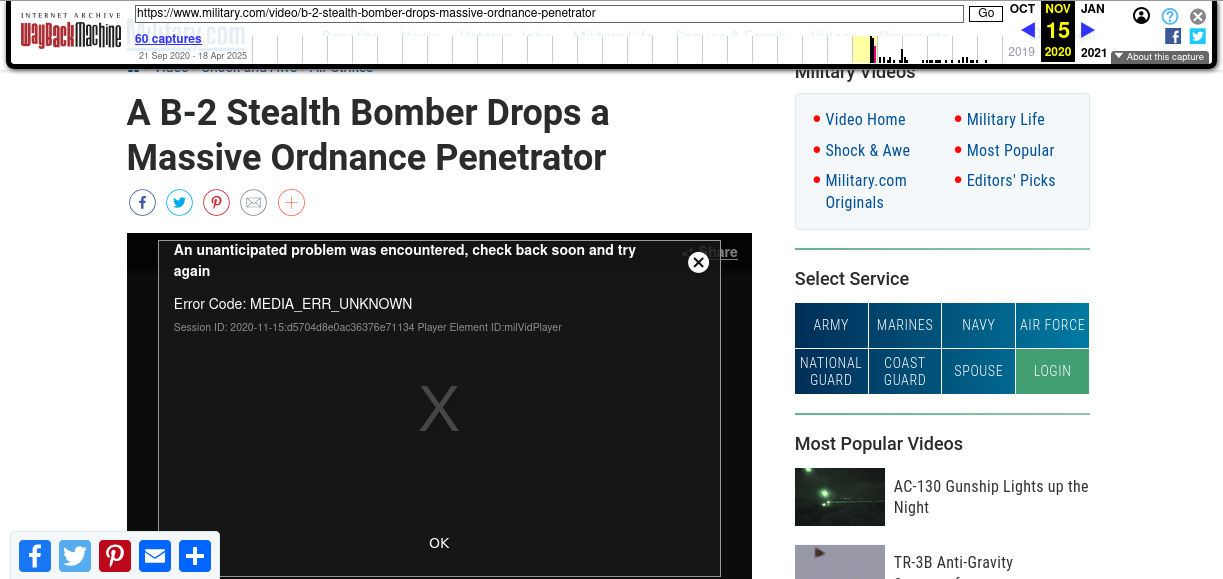Click the Go button in Wayback toolbar

pos(986,14)
